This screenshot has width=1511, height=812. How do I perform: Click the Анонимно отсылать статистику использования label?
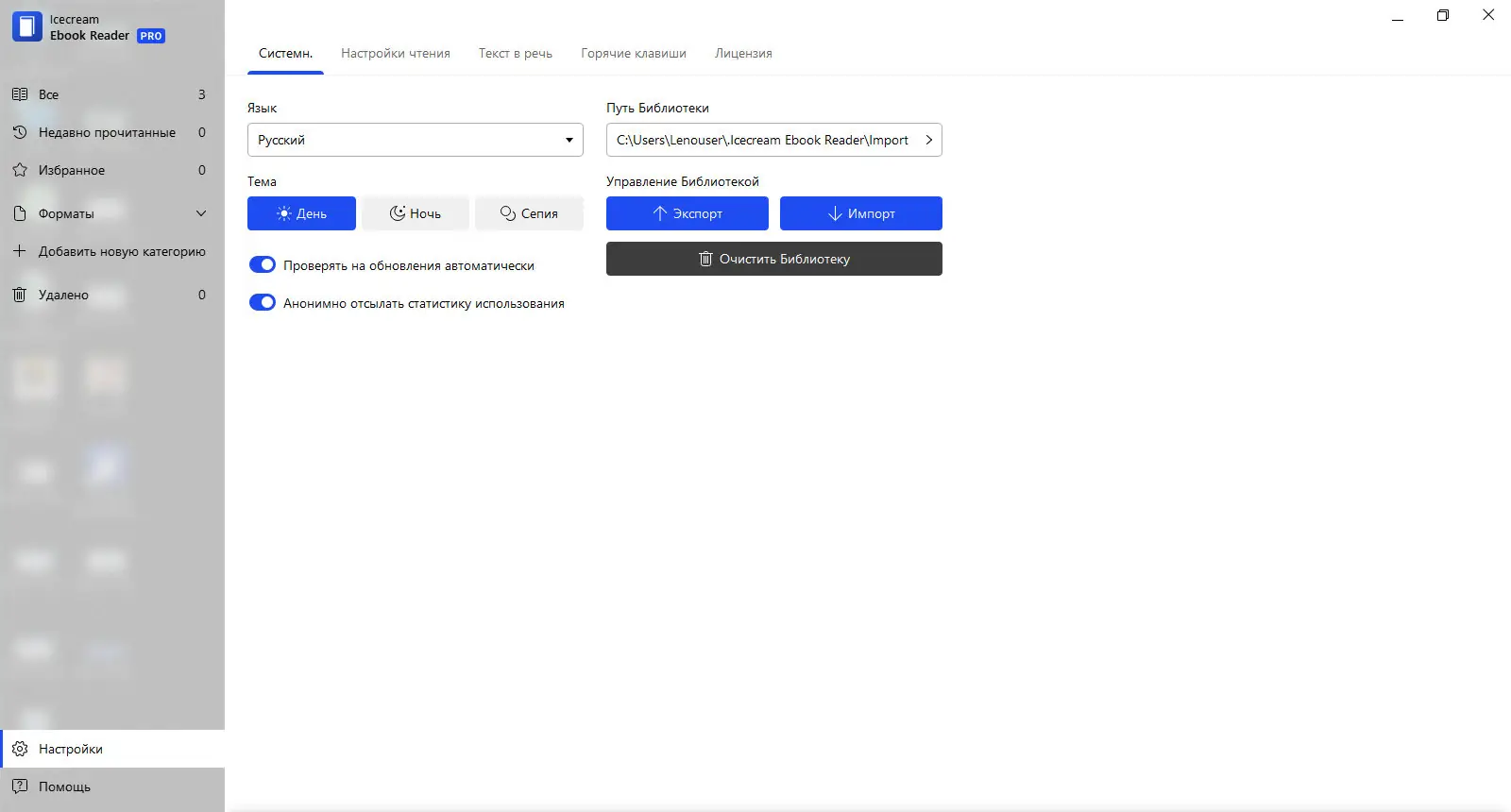[x=424, y=303]
